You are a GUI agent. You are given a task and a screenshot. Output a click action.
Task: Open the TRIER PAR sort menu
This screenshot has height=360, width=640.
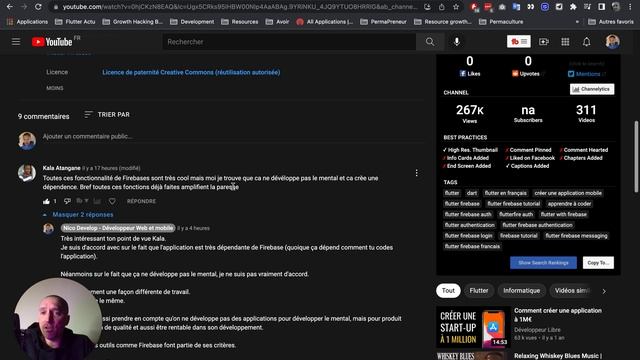(107, 115)
